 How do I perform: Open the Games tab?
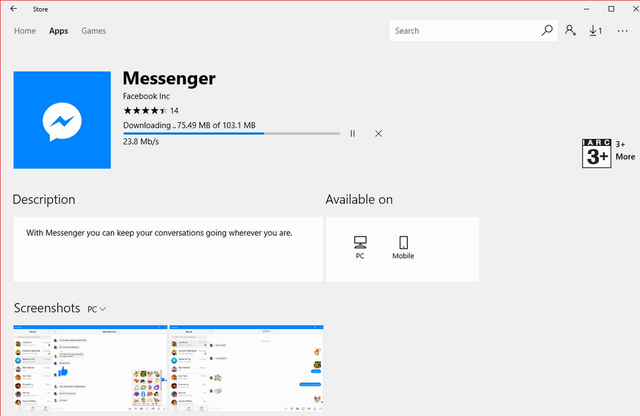click(93, 31)
